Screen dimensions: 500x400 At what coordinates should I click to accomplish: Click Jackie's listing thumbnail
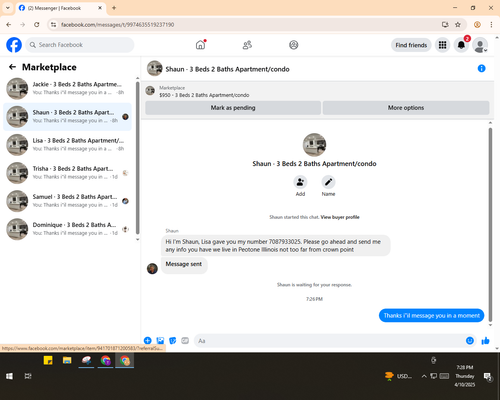(17, 89)
